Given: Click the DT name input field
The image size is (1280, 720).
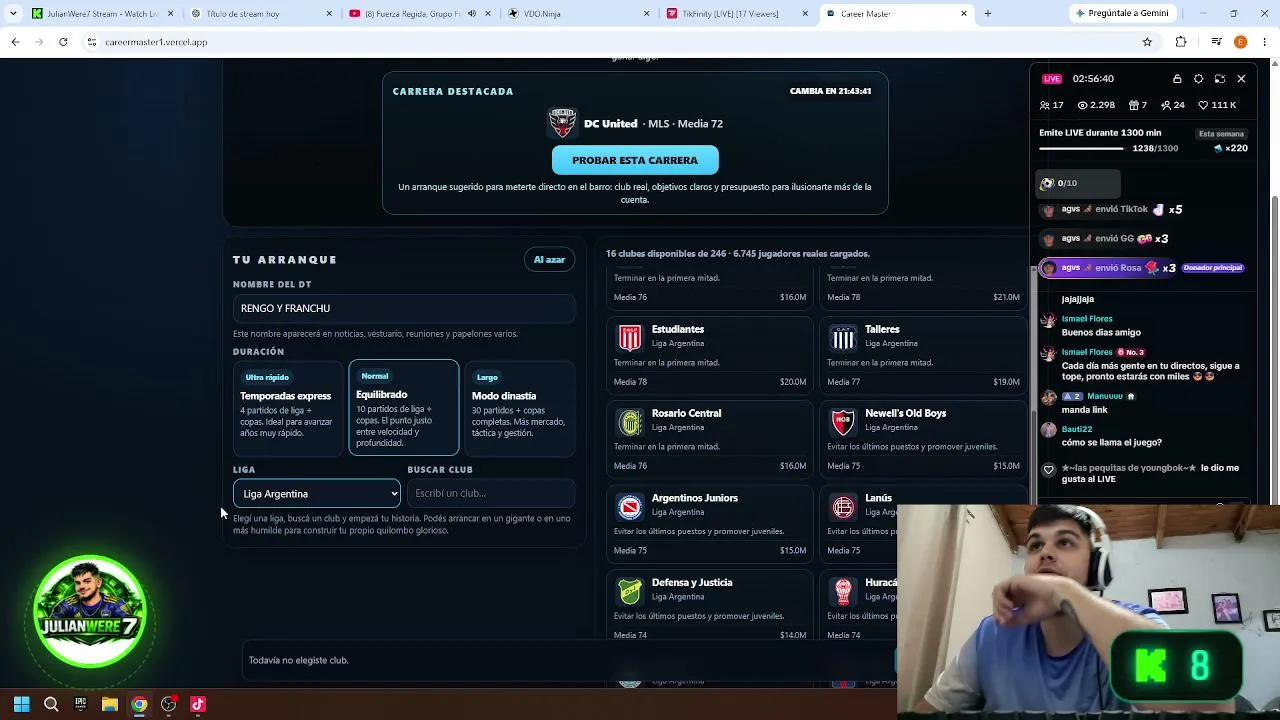Looking at the screenshot, I should click(404, 308).
